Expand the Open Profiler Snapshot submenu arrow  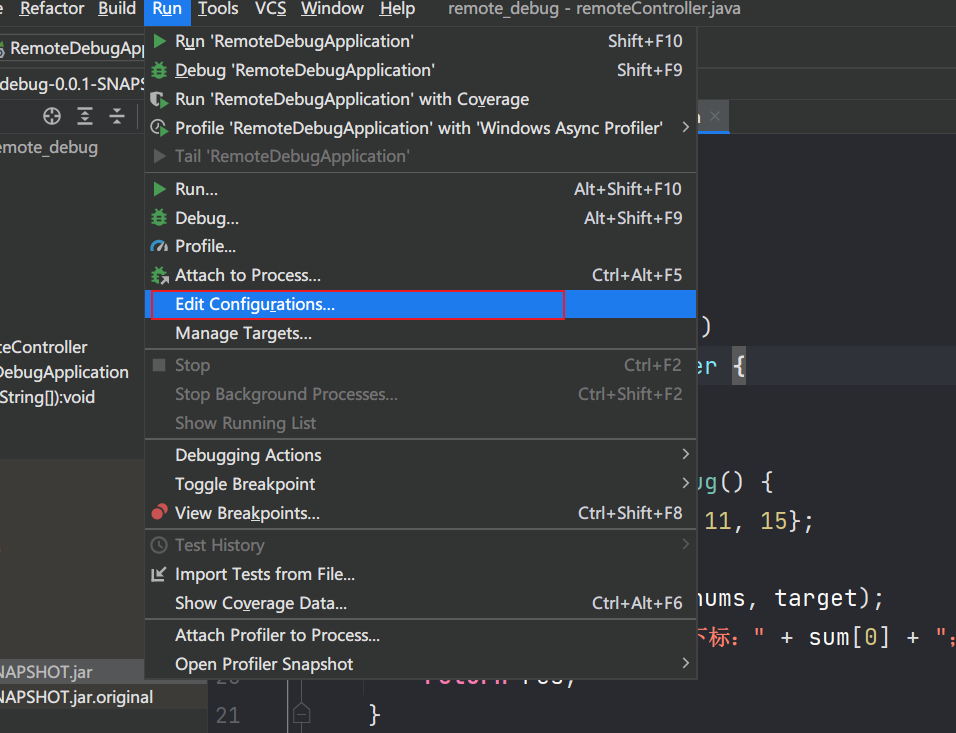click(685, 664)
